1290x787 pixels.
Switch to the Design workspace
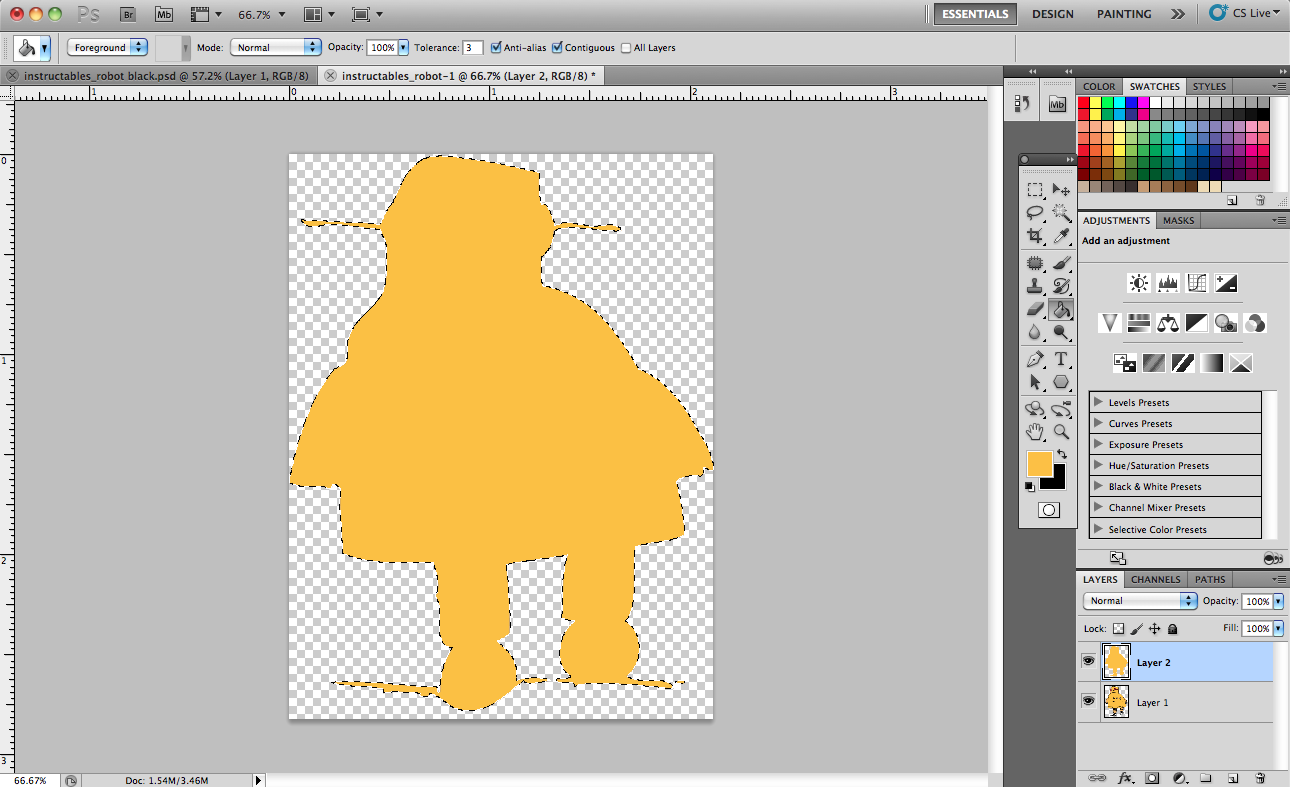1053,14
